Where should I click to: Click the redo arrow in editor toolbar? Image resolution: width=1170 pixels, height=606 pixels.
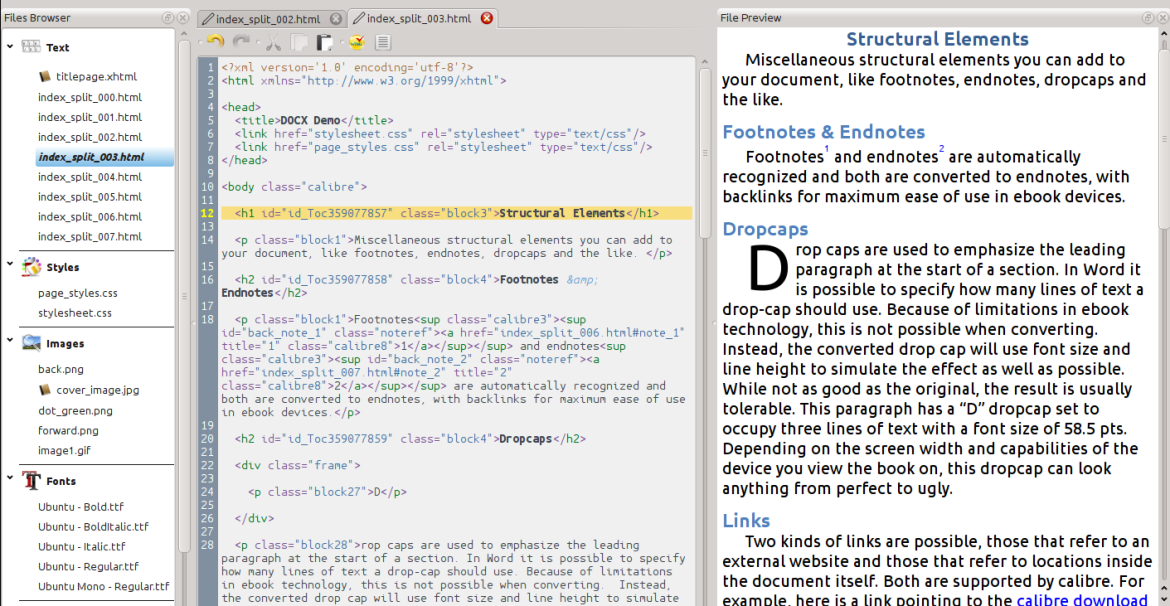[241, 43]
